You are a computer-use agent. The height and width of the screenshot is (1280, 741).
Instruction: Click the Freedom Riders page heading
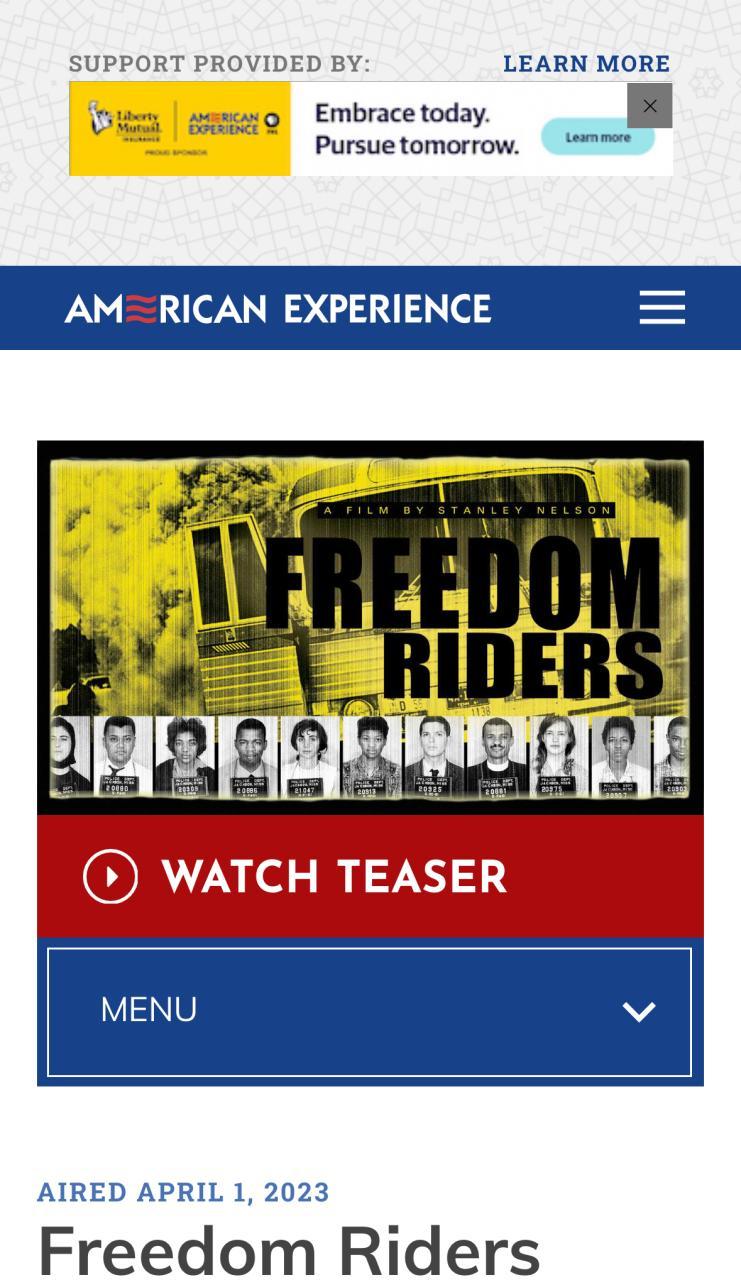(289, 1250)
